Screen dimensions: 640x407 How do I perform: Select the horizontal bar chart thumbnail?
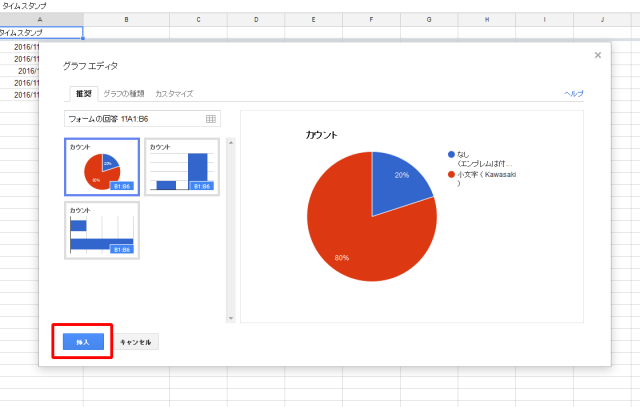[x=102, y=230]
